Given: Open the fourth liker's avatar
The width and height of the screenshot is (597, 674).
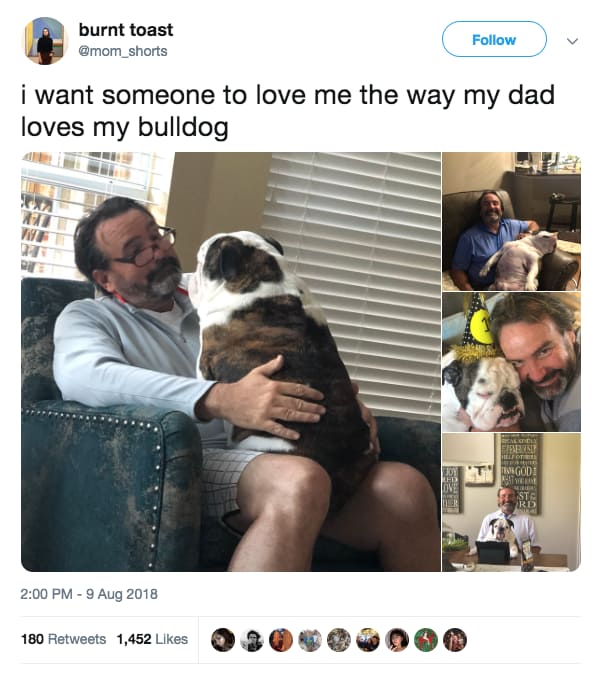Looking at the screenshot, I should 309,640.
